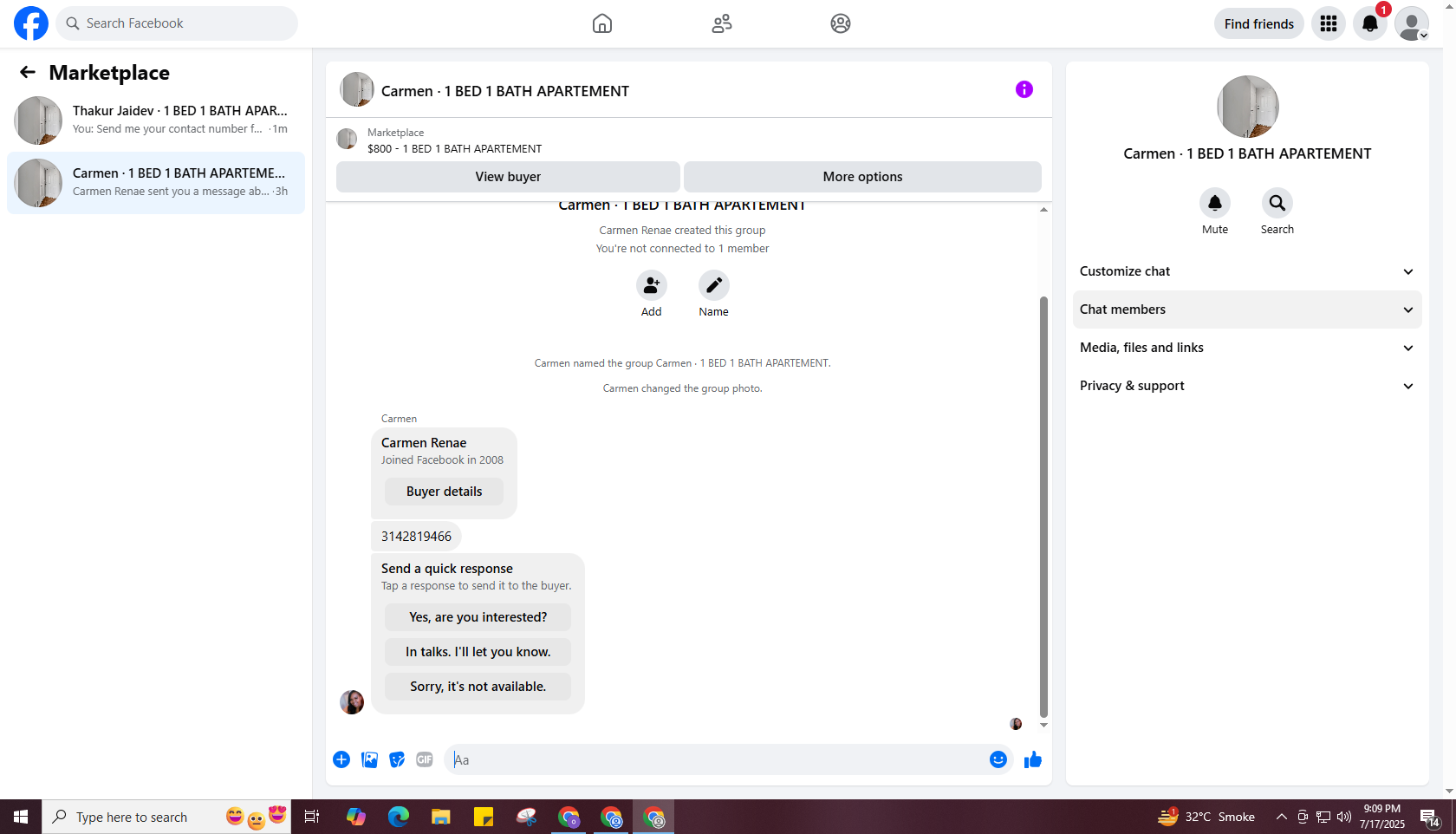The image size is (1456, 834).
Task: Click the chat scrollbar thumb
Action: (1043, 507)
